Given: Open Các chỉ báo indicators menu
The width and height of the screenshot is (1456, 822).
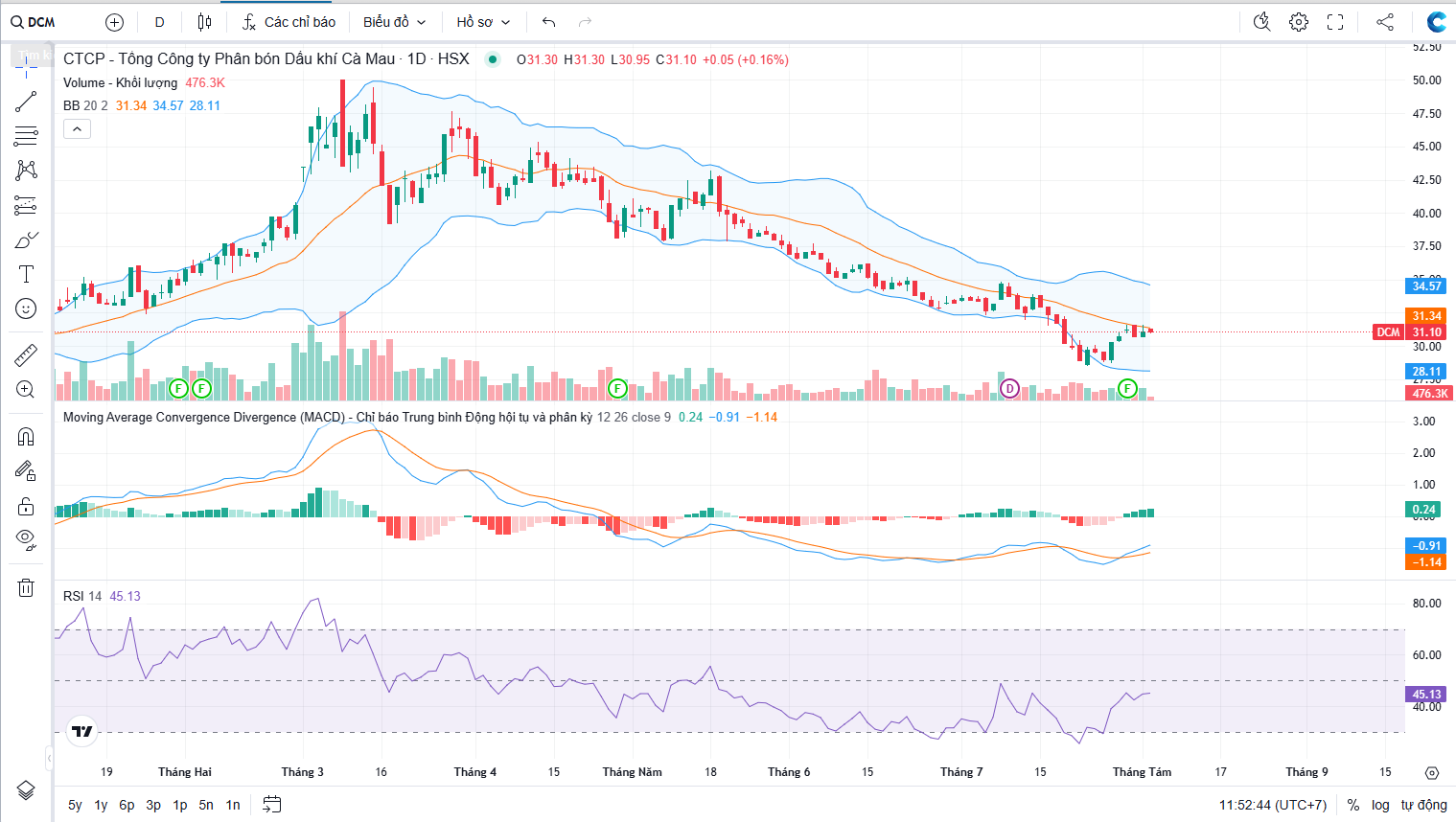Looking at the screenshot, I should 289,22.
